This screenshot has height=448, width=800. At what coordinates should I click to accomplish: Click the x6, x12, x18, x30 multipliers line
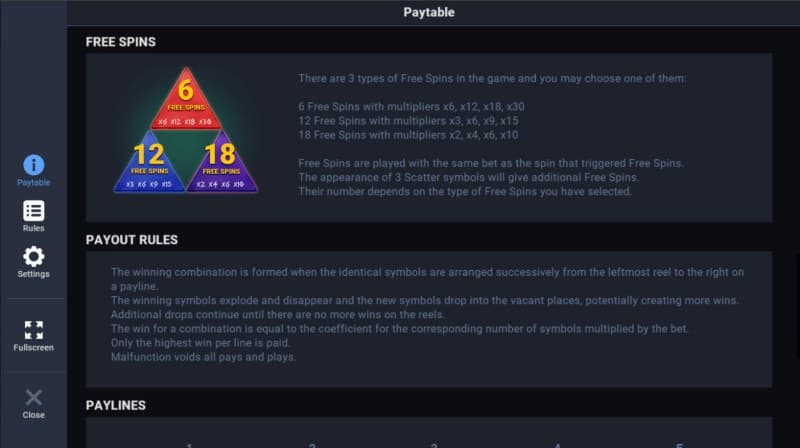(x=410, y=106)
